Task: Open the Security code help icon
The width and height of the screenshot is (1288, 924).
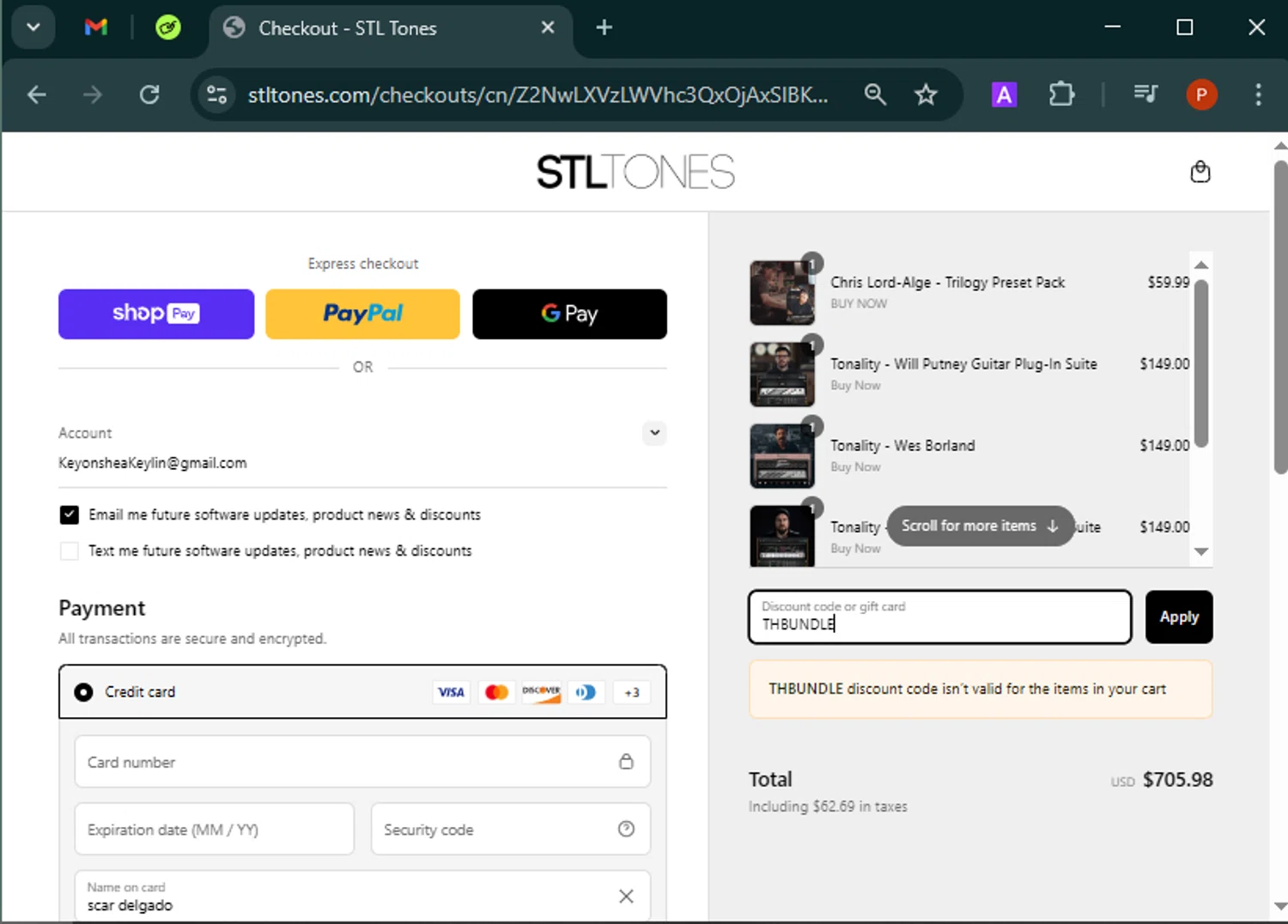Action: coord(626,829)
